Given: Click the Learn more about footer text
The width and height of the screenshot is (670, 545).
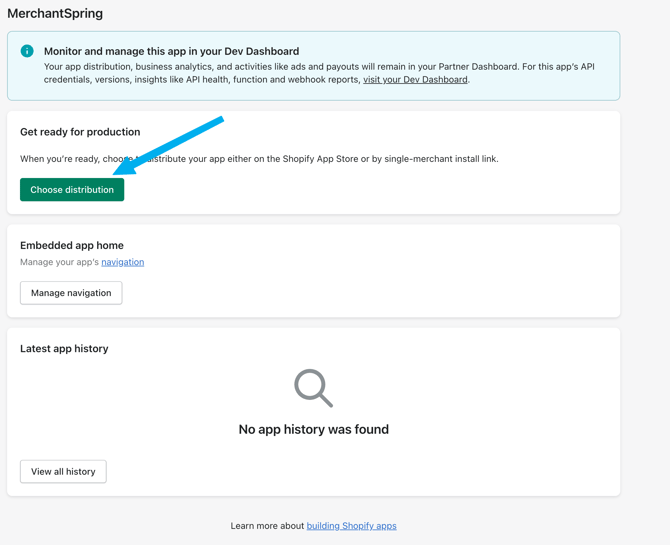Looking at the screenshot, I should click(x=267, y=526).
